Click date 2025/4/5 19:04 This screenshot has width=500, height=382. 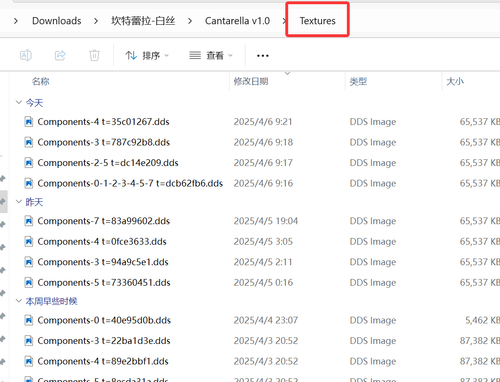click(266, 221)
